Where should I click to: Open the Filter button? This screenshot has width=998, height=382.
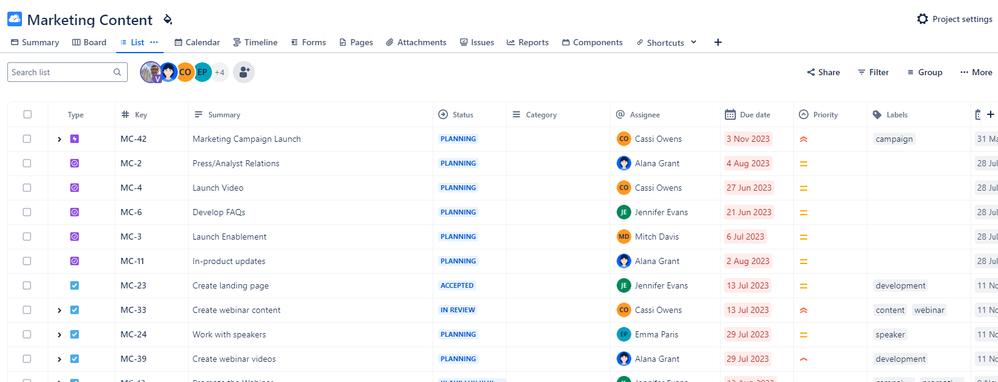(x=873, y=73)
